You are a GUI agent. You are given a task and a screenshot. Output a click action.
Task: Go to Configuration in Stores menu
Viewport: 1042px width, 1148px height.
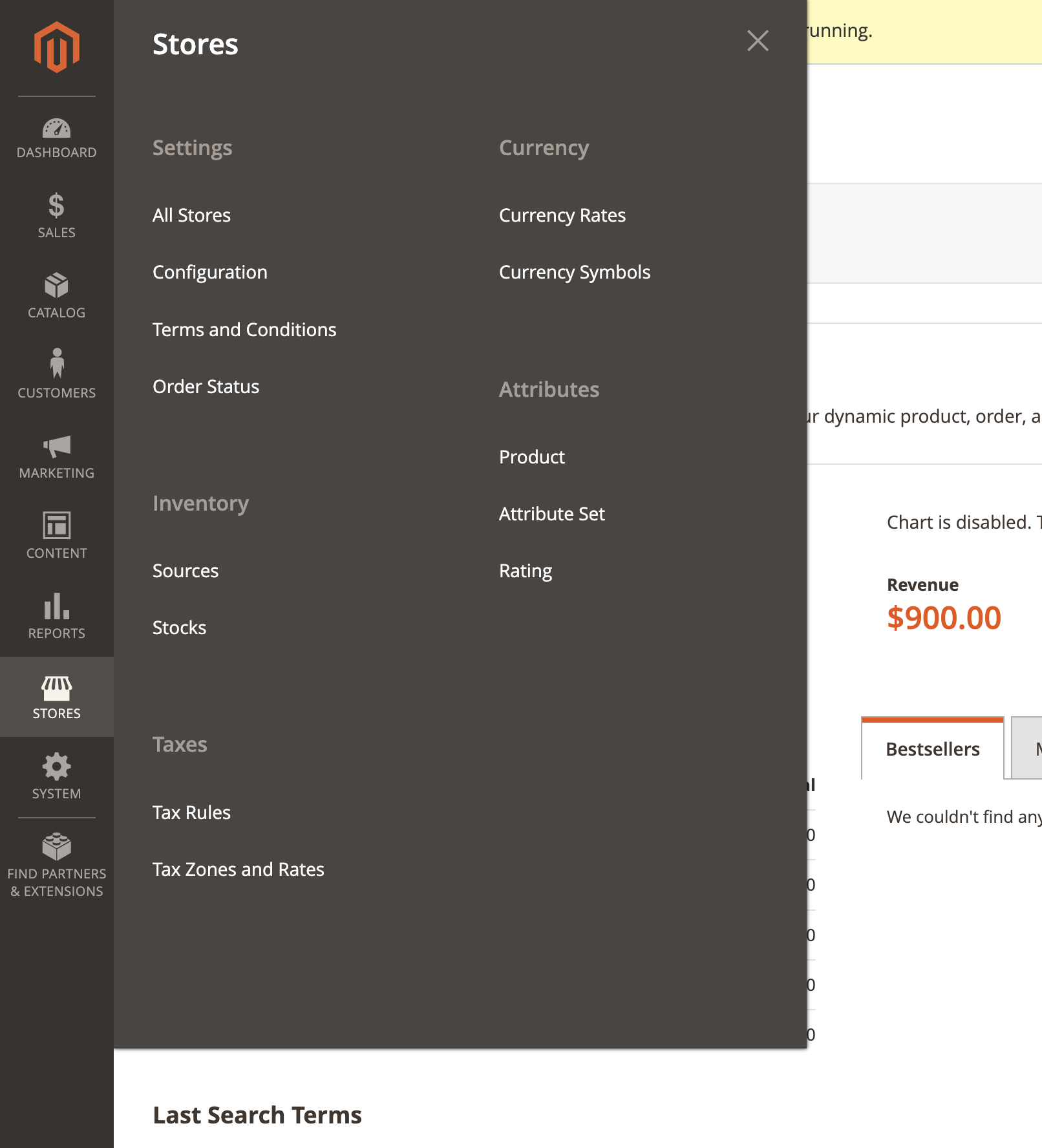tap(210, 272)
